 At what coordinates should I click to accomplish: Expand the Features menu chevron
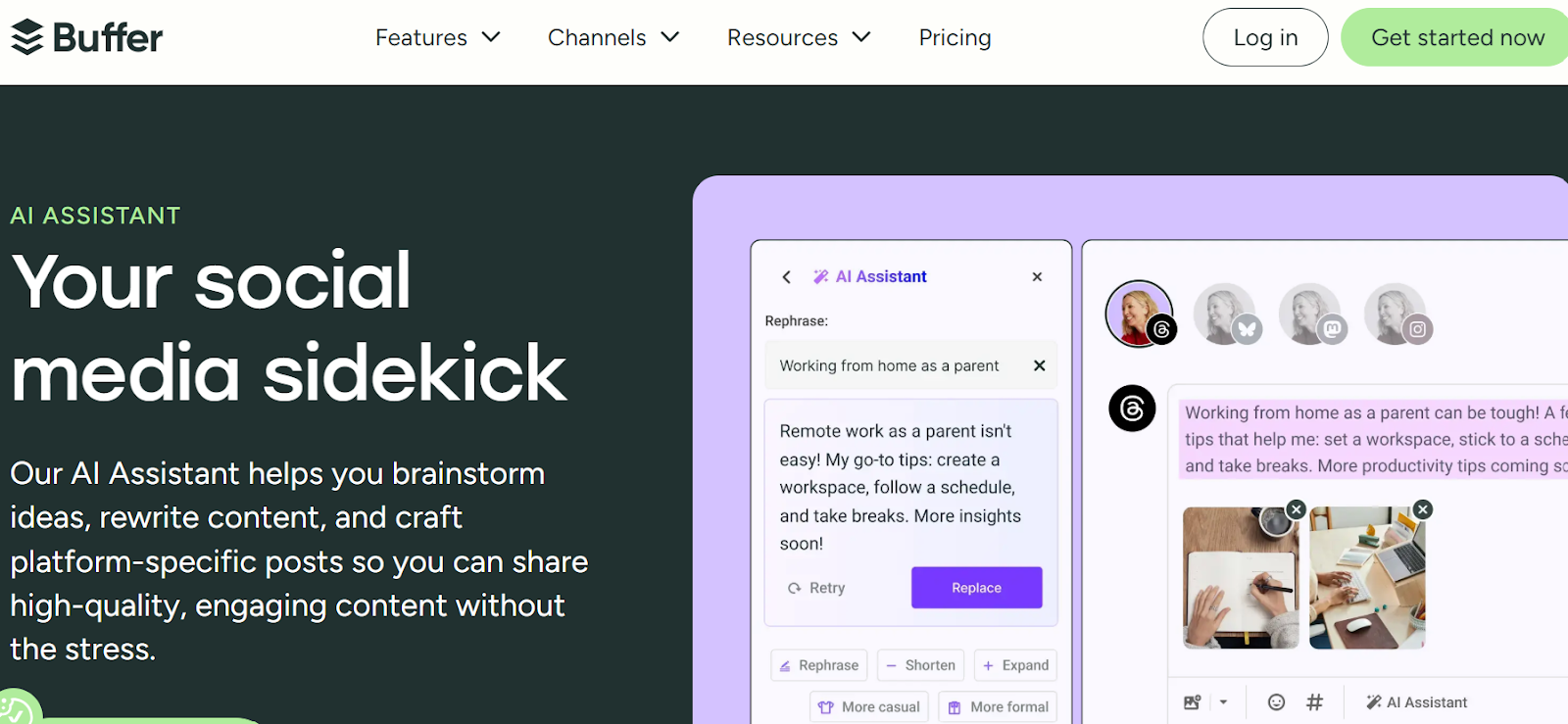[x=492, y=37]
